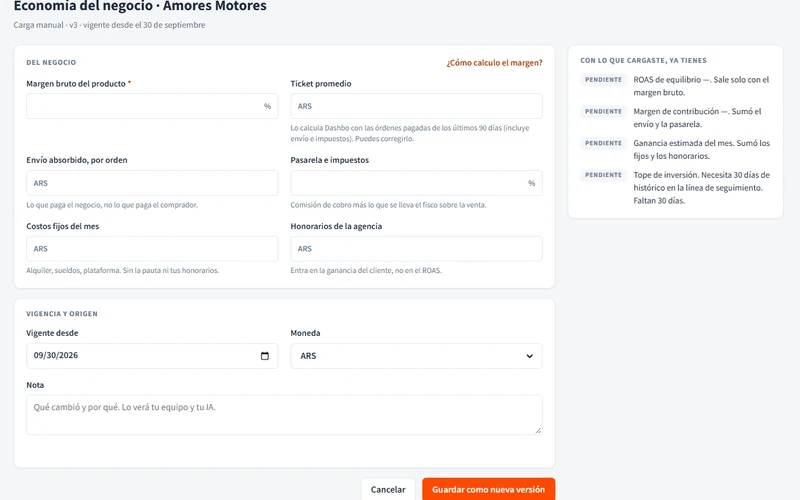800x500 pixels.
Task: Click the 'Tope de inversión' description text
Action: click(x=702, y=188)
